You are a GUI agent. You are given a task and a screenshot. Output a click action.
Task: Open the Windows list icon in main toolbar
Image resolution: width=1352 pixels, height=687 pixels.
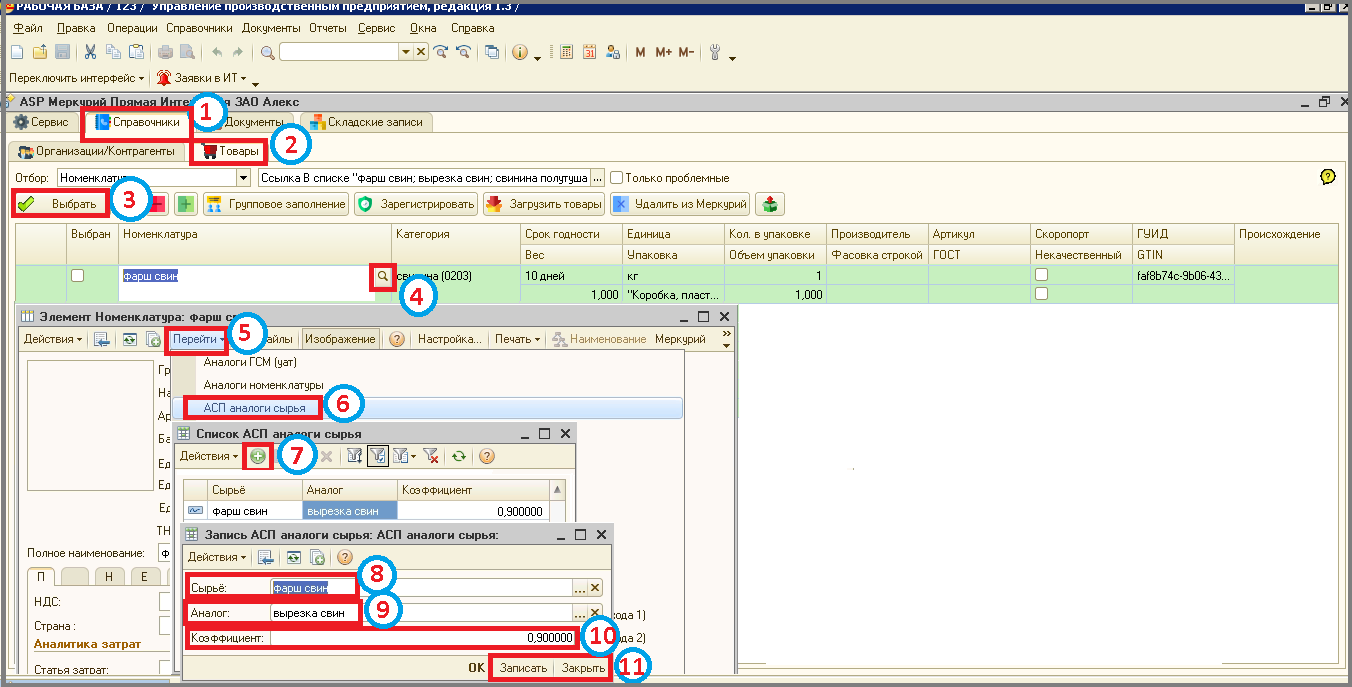pyautogui.click(x=492, y=52)
